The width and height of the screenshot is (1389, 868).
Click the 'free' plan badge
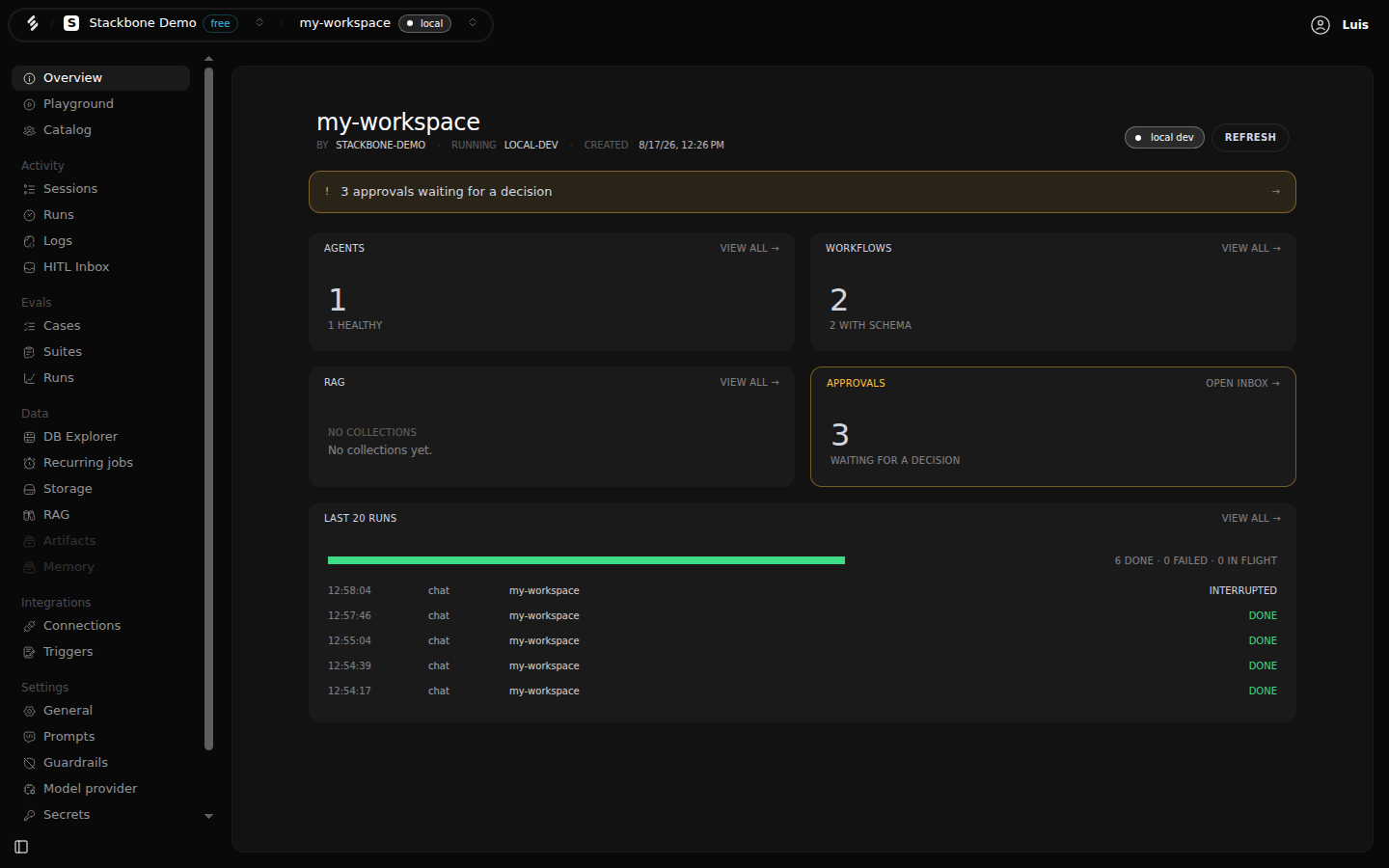pos(220,23)
